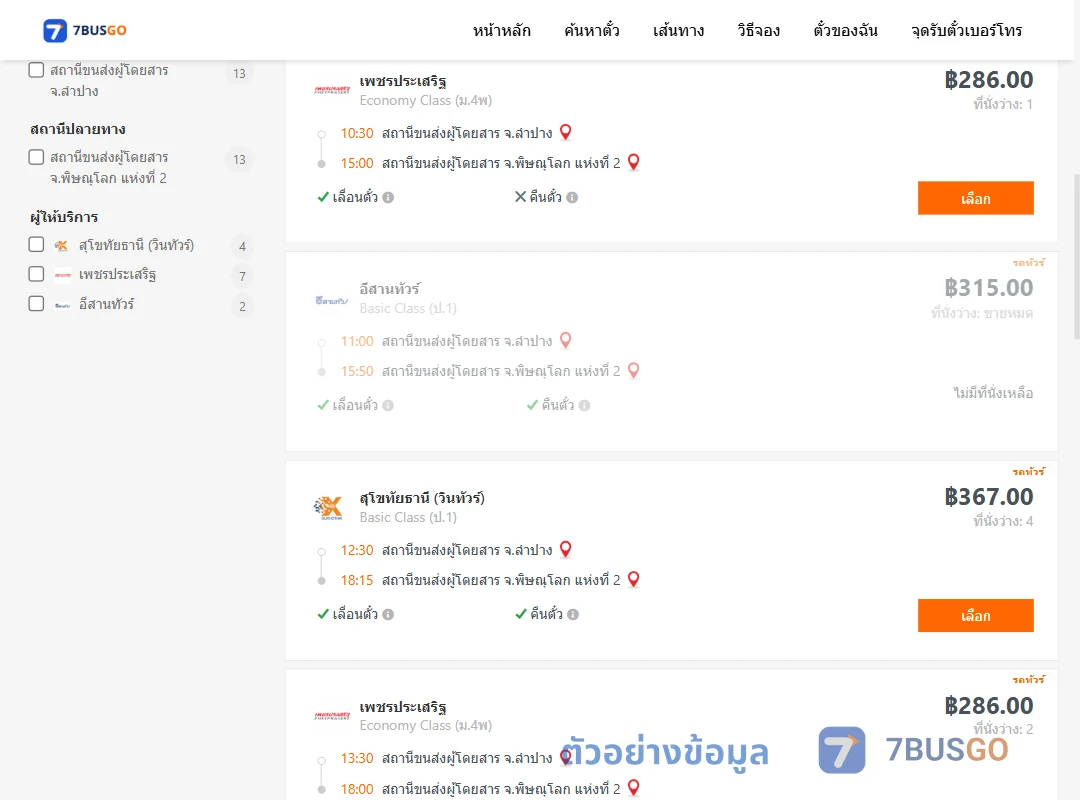Click สุโขทัยธานี logo on the 12:30 trip card
1080x800 pixels.
tap(329, 508)
